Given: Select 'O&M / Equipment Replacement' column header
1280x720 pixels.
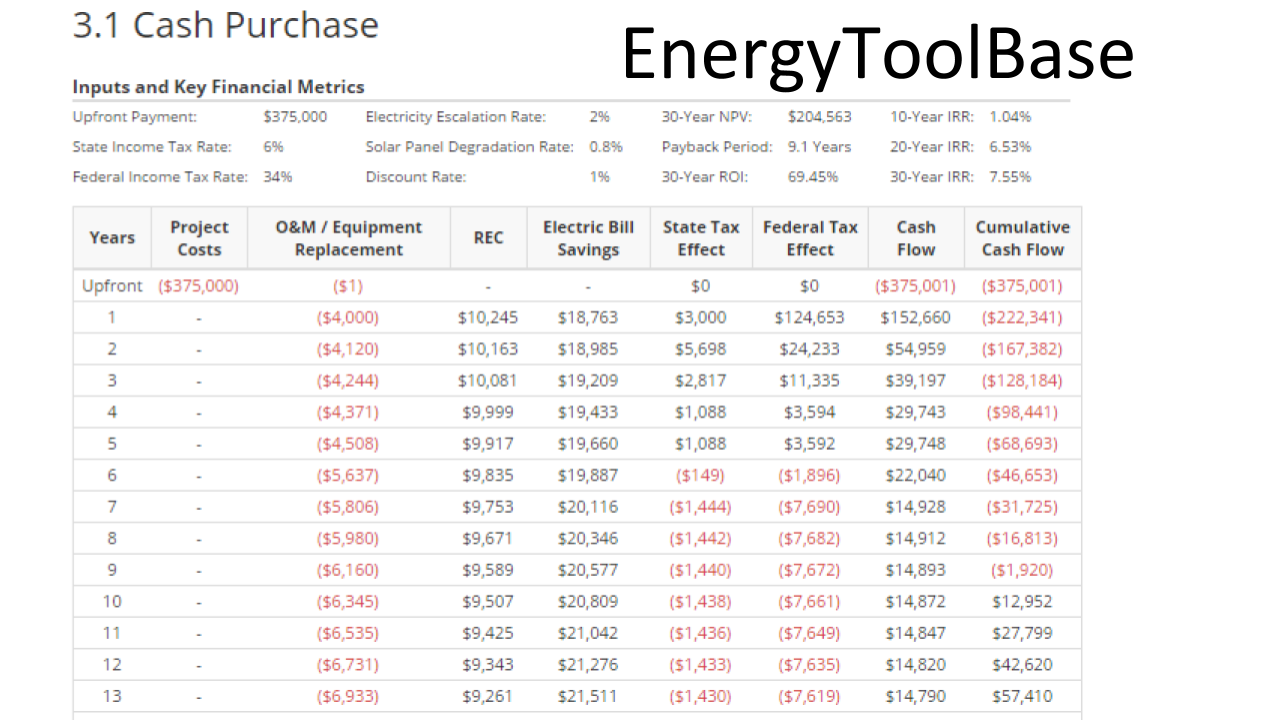Looking at the screenshot, I should pos(349,238).
